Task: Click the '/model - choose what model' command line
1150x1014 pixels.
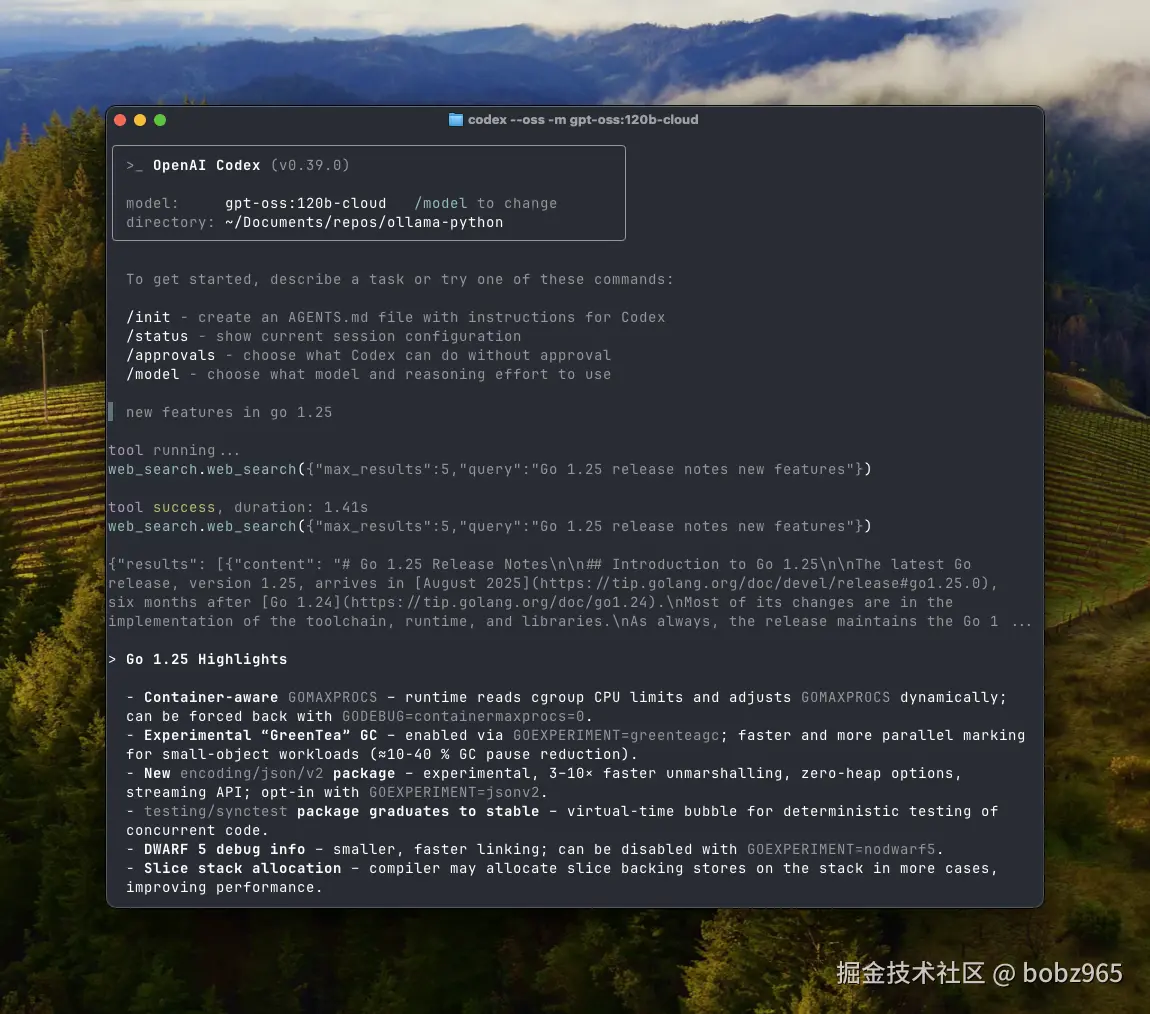Action: tap(368, 375)
